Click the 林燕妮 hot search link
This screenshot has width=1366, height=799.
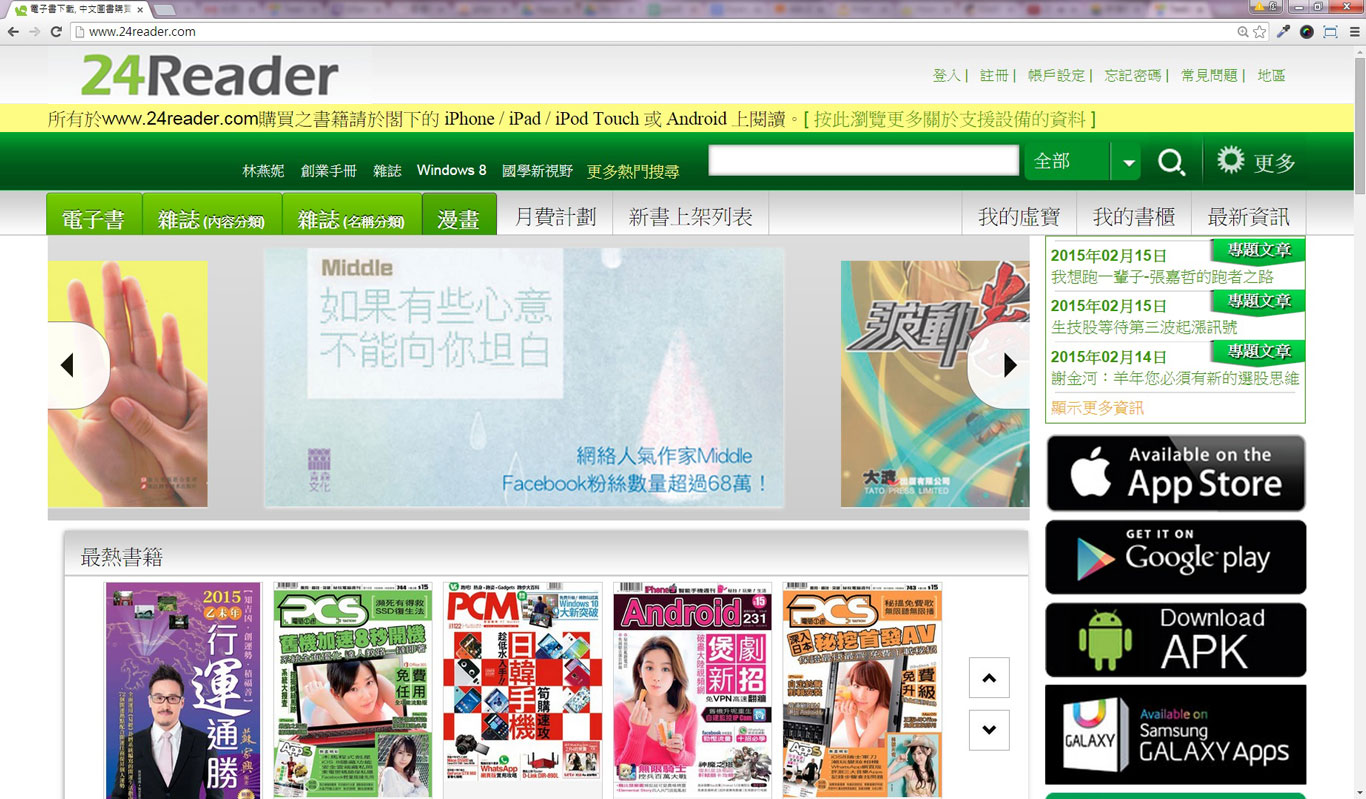click(x=263, y=171)
